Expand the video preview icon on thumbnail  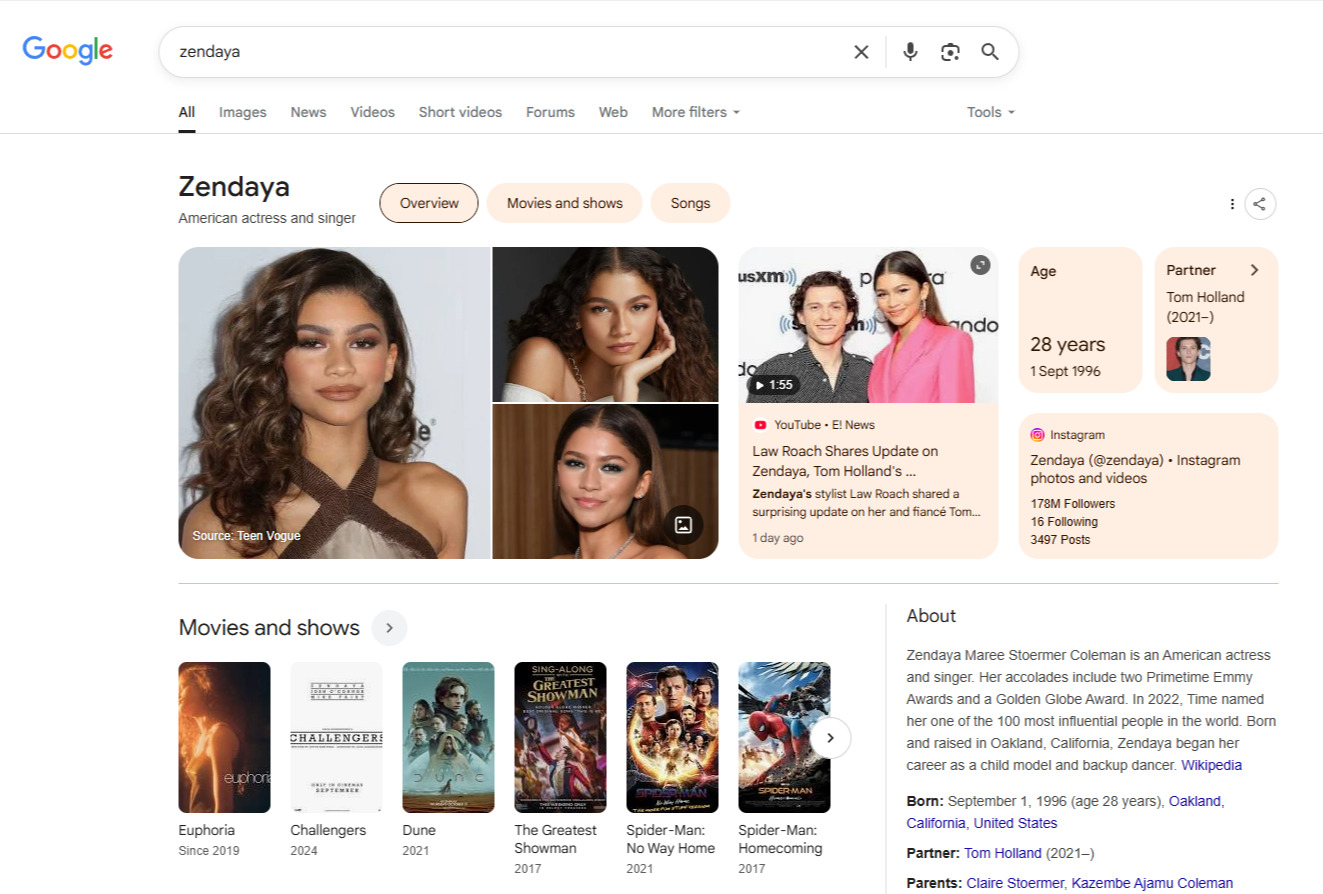[981, 264]
